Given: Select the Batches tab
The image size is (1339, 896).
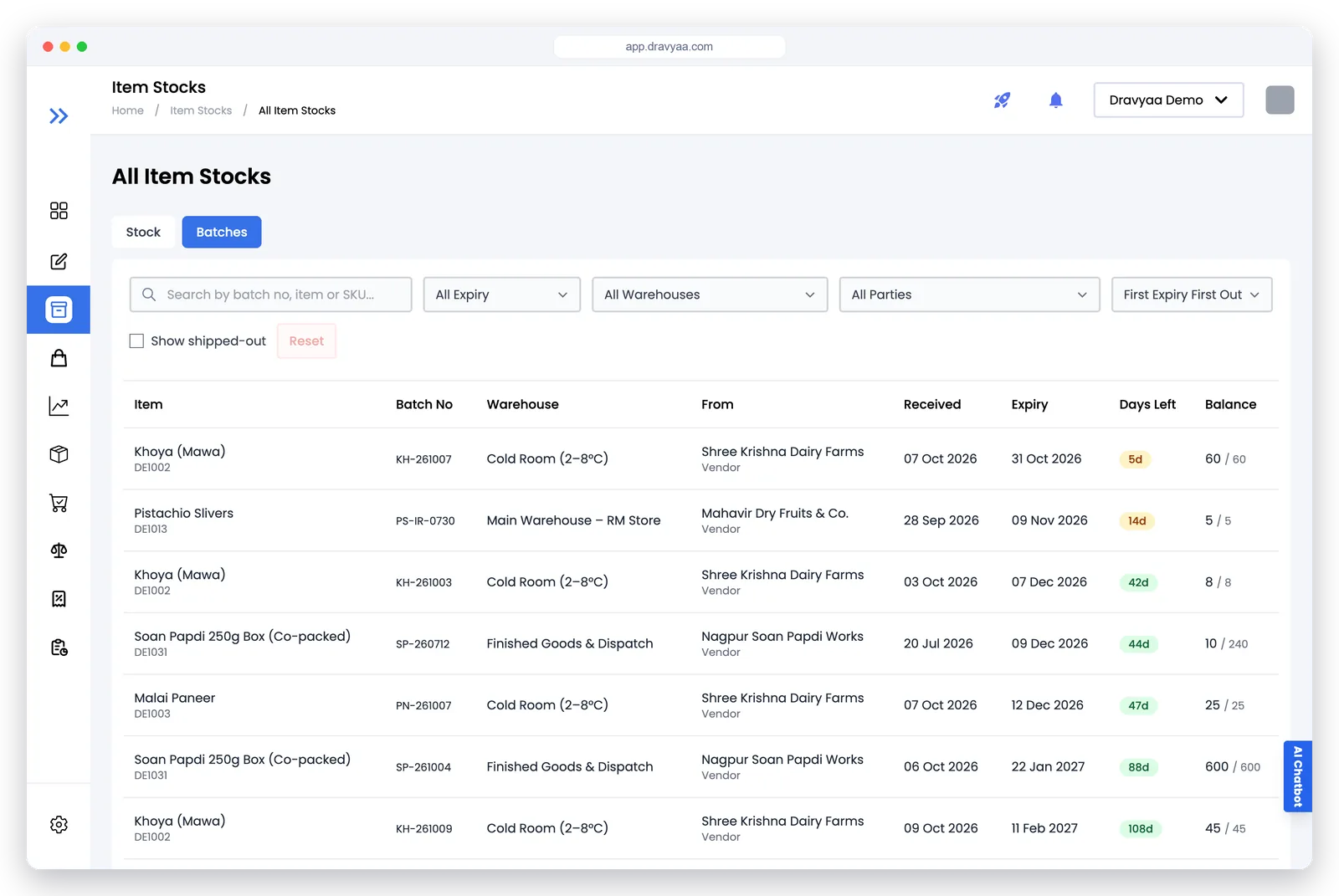Looking at the screenshot, I should 222,232.
